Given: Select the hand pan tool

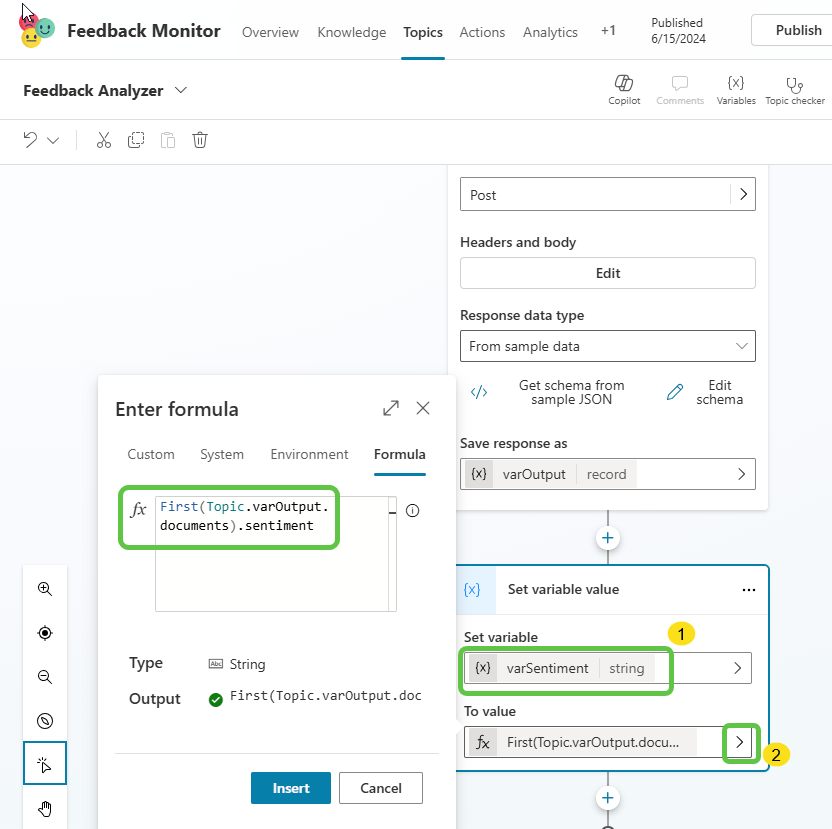Looking at the screenshot, I should [x=45, y=808].
